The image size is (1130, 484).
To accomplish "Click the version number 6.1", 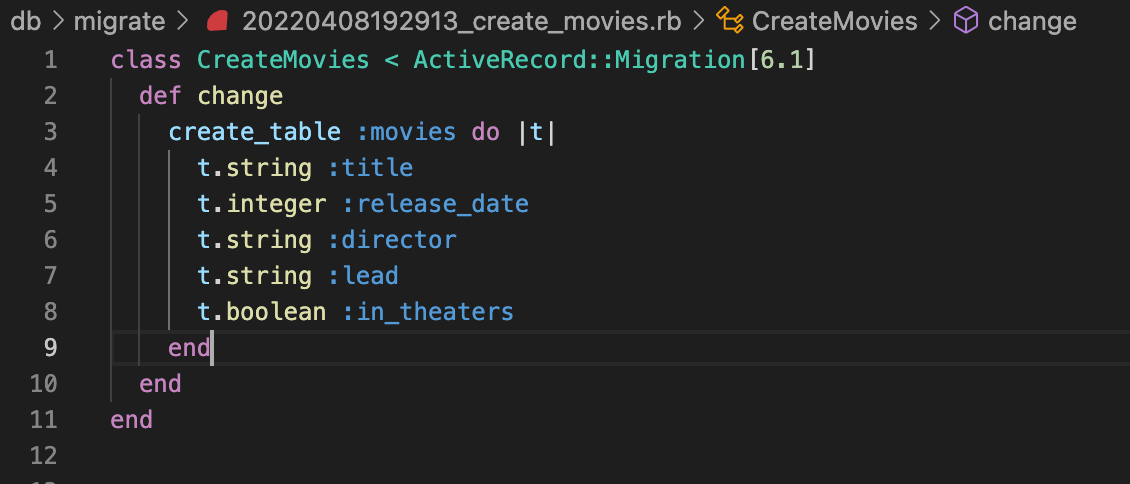I will [x=780, y=60].
